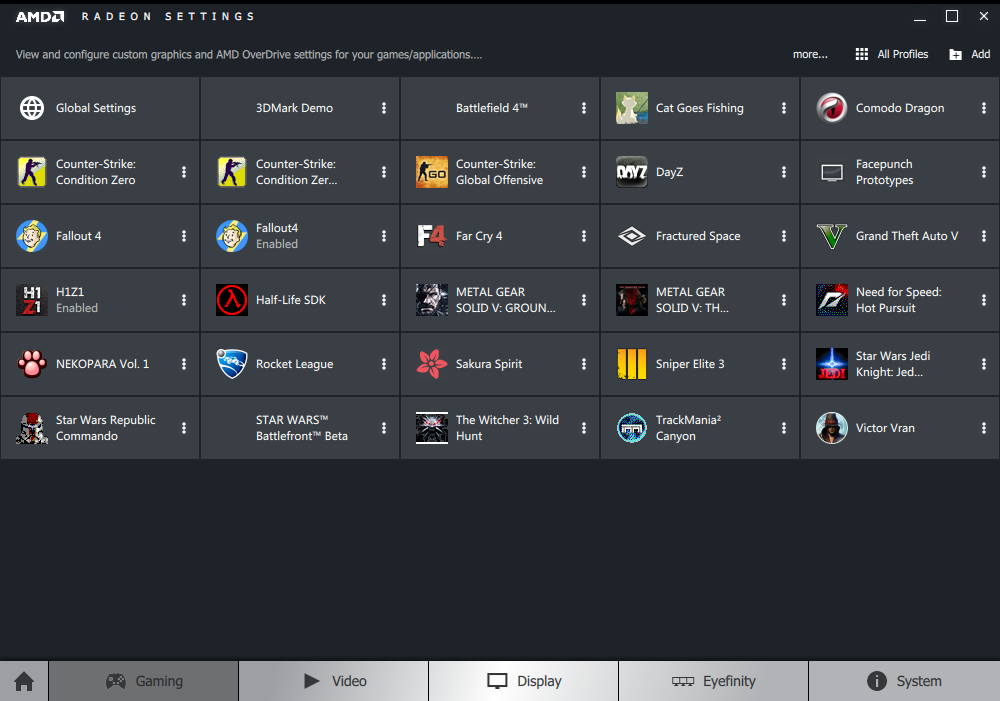Open options menu for Fallout 4
The image size is (1000, 701).
click(x=184, y=236)
